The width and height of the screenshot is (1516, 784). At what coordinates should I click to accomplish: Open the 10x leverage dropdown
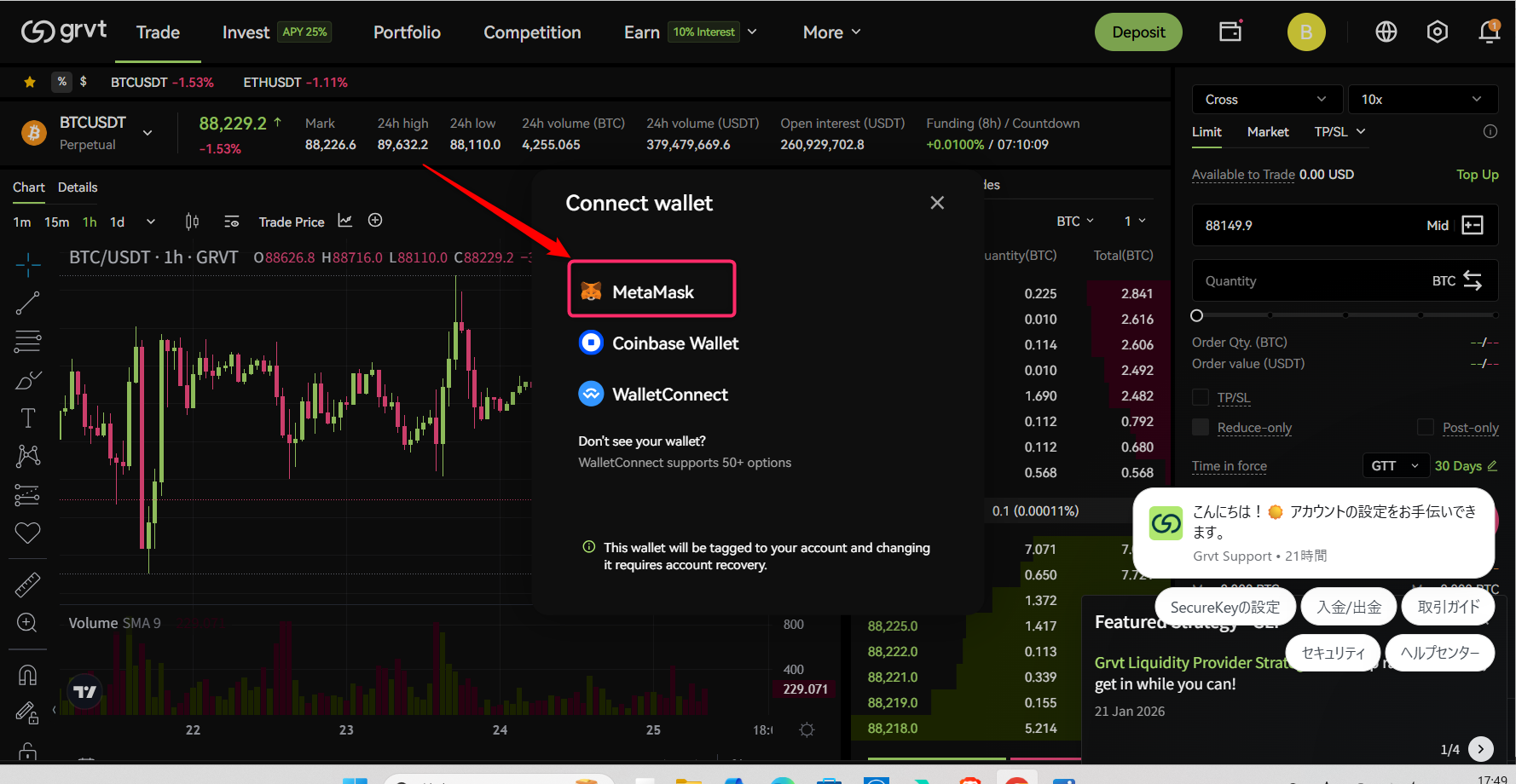point(1422,100)
